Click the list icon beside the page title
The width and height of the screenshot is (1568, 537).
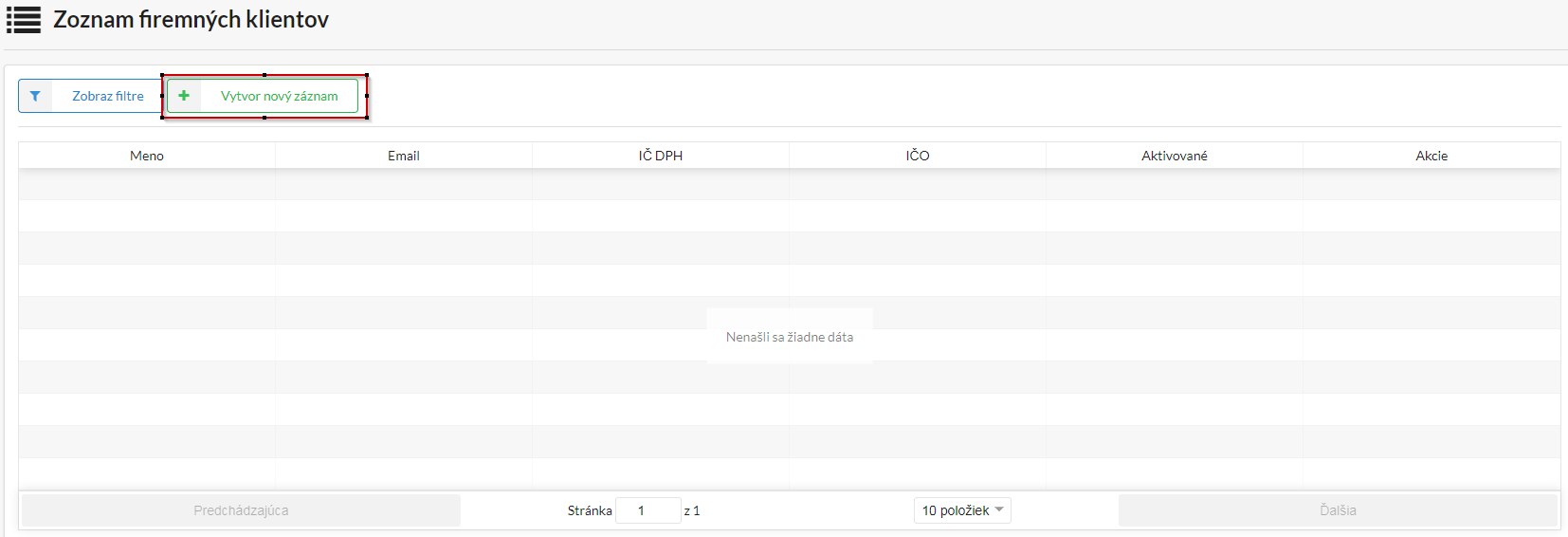24,20
